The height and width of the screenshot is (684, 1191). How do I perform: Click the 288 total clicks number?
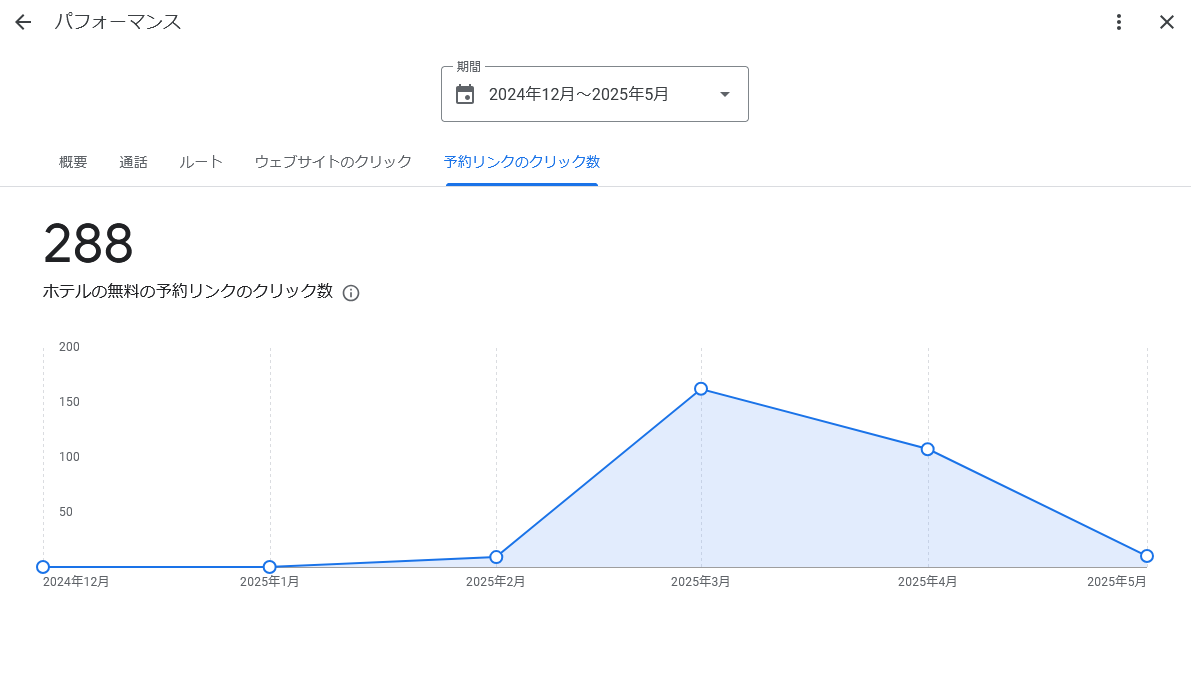(88, 244)
